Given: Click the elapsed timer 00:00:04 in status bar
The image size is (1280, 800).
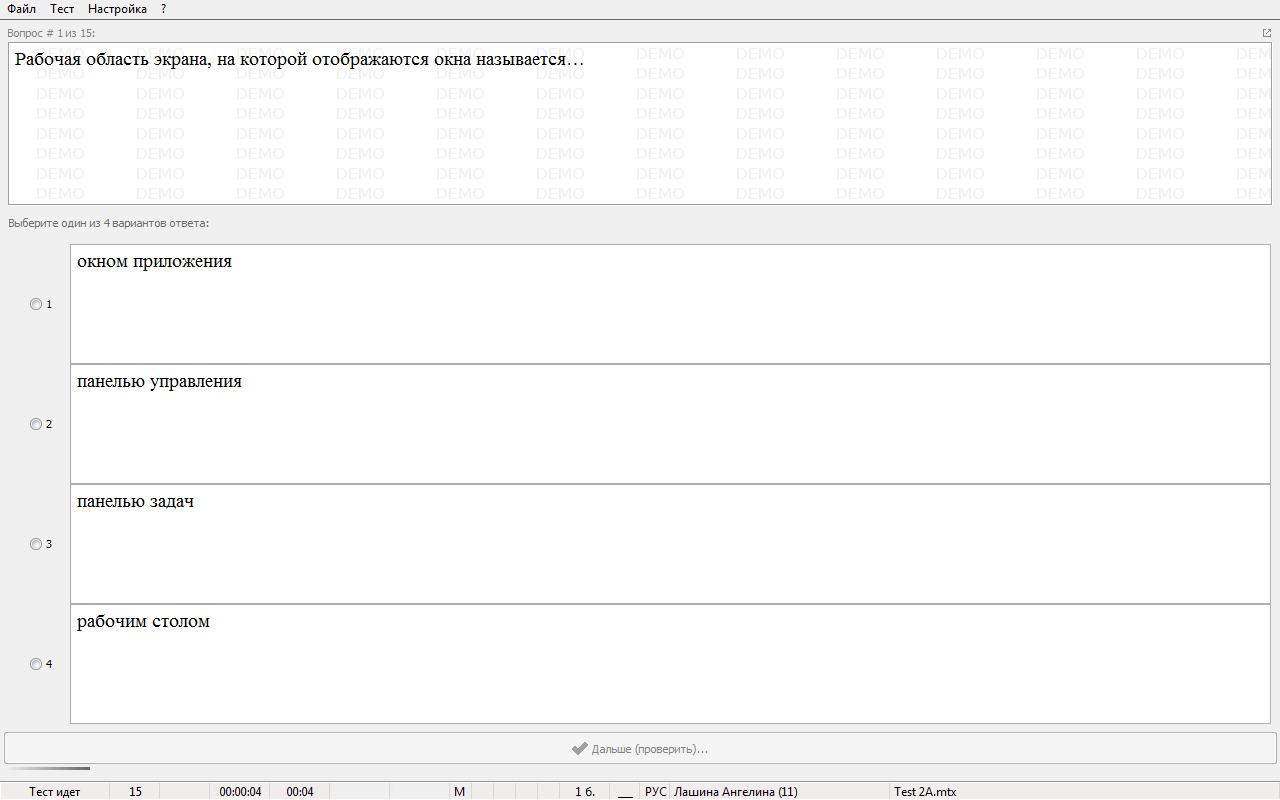Looking at the screenshot, I should coord(240,792).
